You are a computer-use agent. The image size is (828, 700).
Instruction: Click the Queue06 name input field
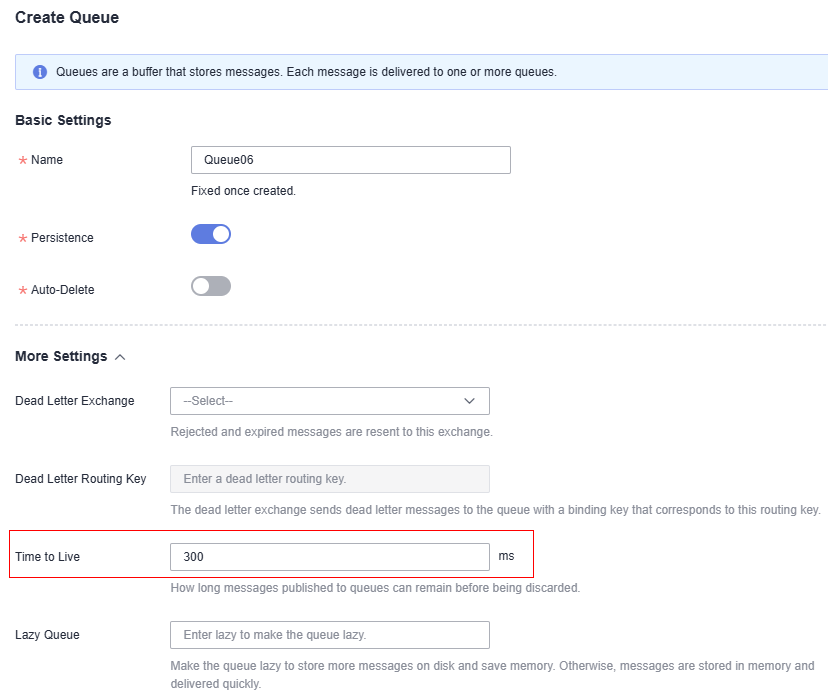[351, 160]
